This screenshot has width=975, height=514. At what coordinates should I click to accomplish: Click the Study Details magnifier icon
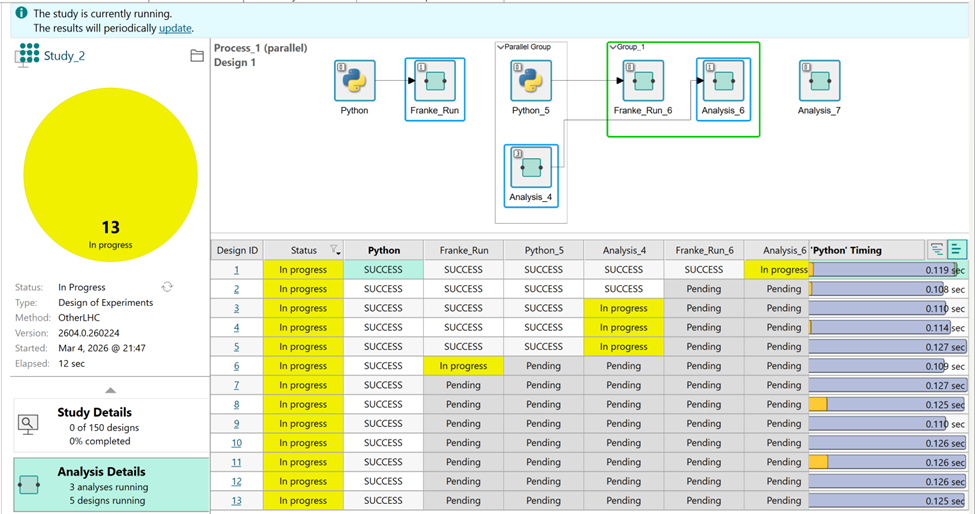tap(27, 425)
